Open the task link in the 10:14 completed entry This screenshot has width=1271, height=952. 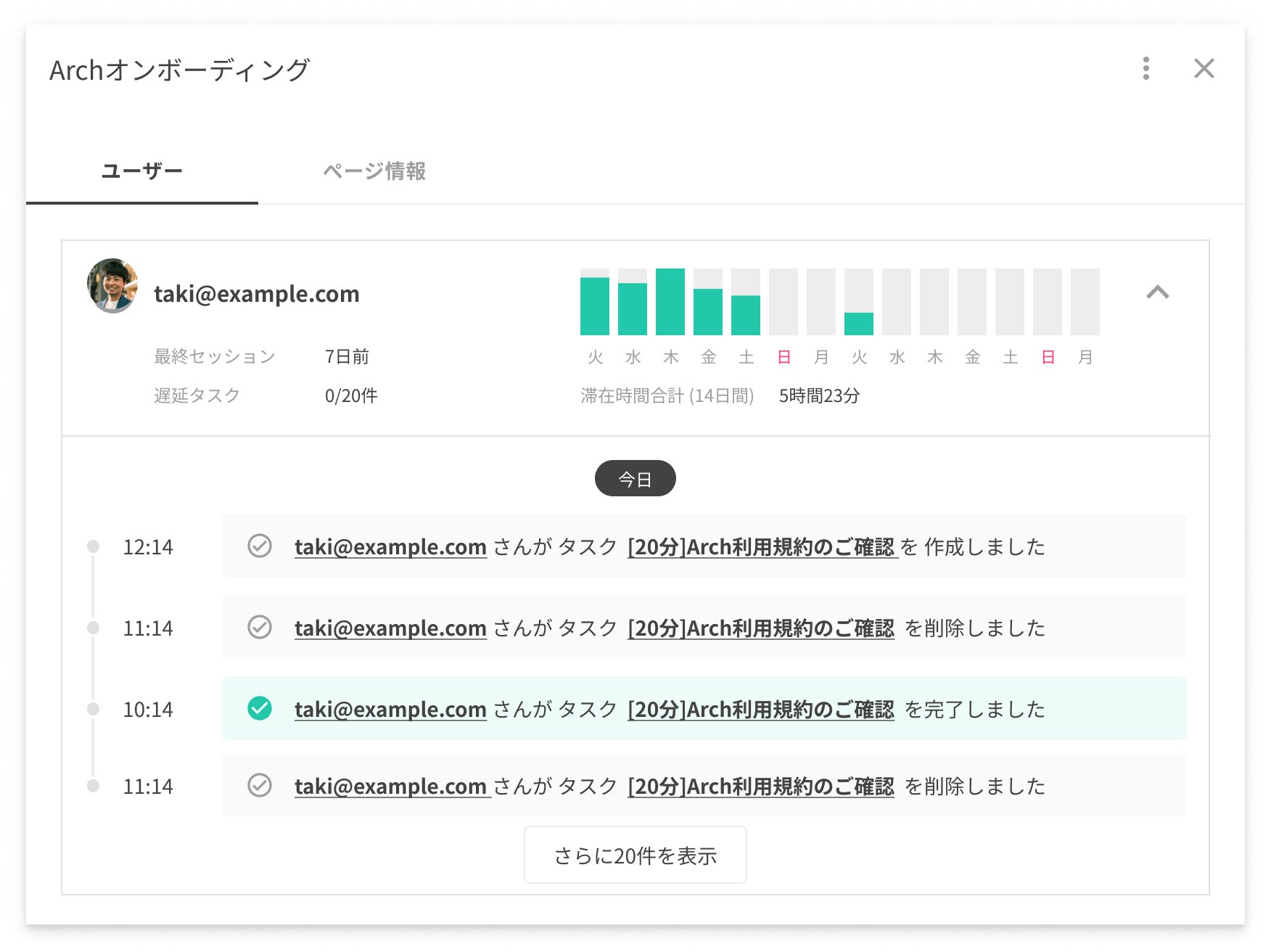click(x=760, y=710)
